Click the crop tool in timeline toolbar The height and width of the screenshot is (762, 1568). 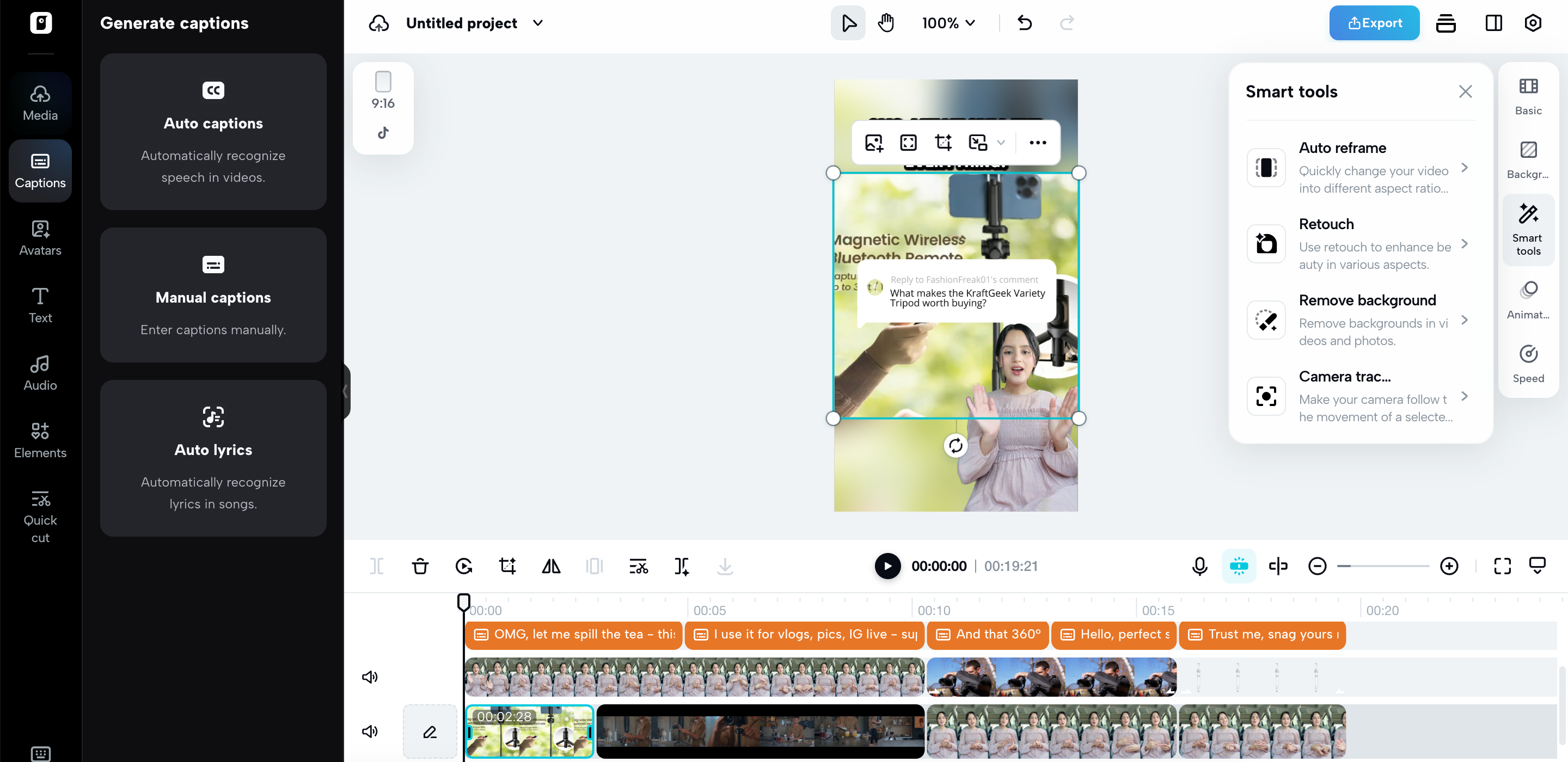coord(507,566)
